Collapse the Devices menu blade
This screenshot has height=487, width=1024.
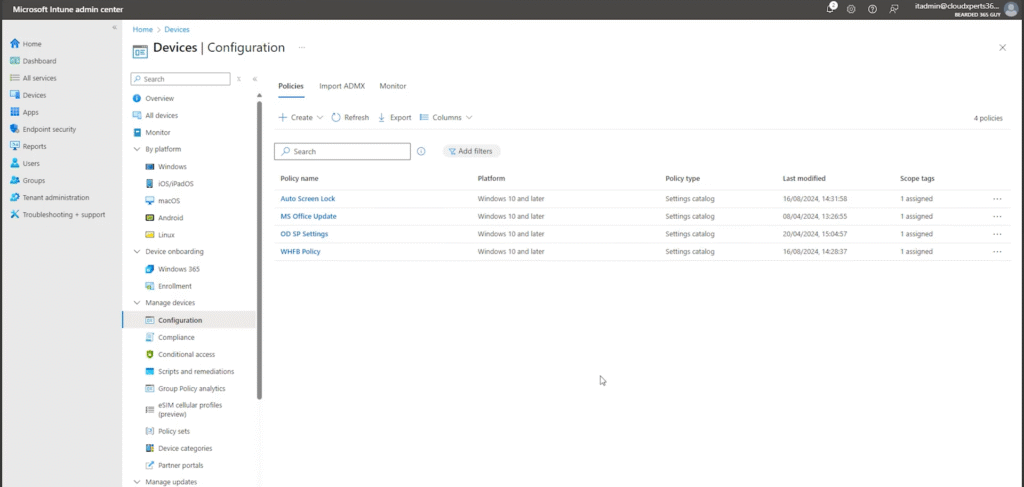[255, 79]
